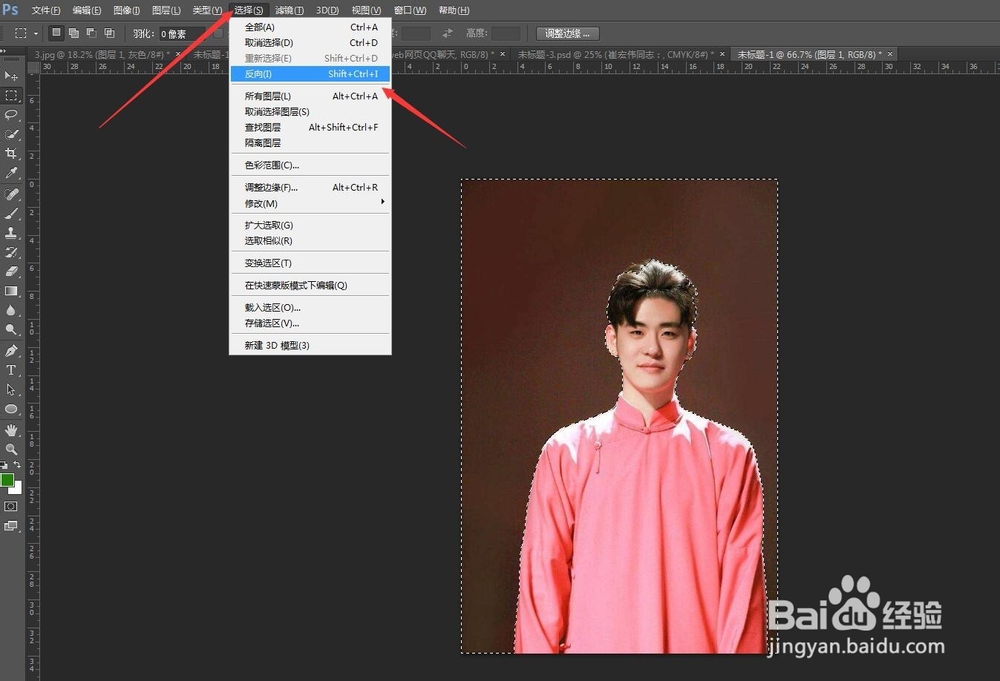The width and height of the screenshot is (1000, 681).
Task: Choose 全部(A) in the Select menu
Action: pos(311,27)
